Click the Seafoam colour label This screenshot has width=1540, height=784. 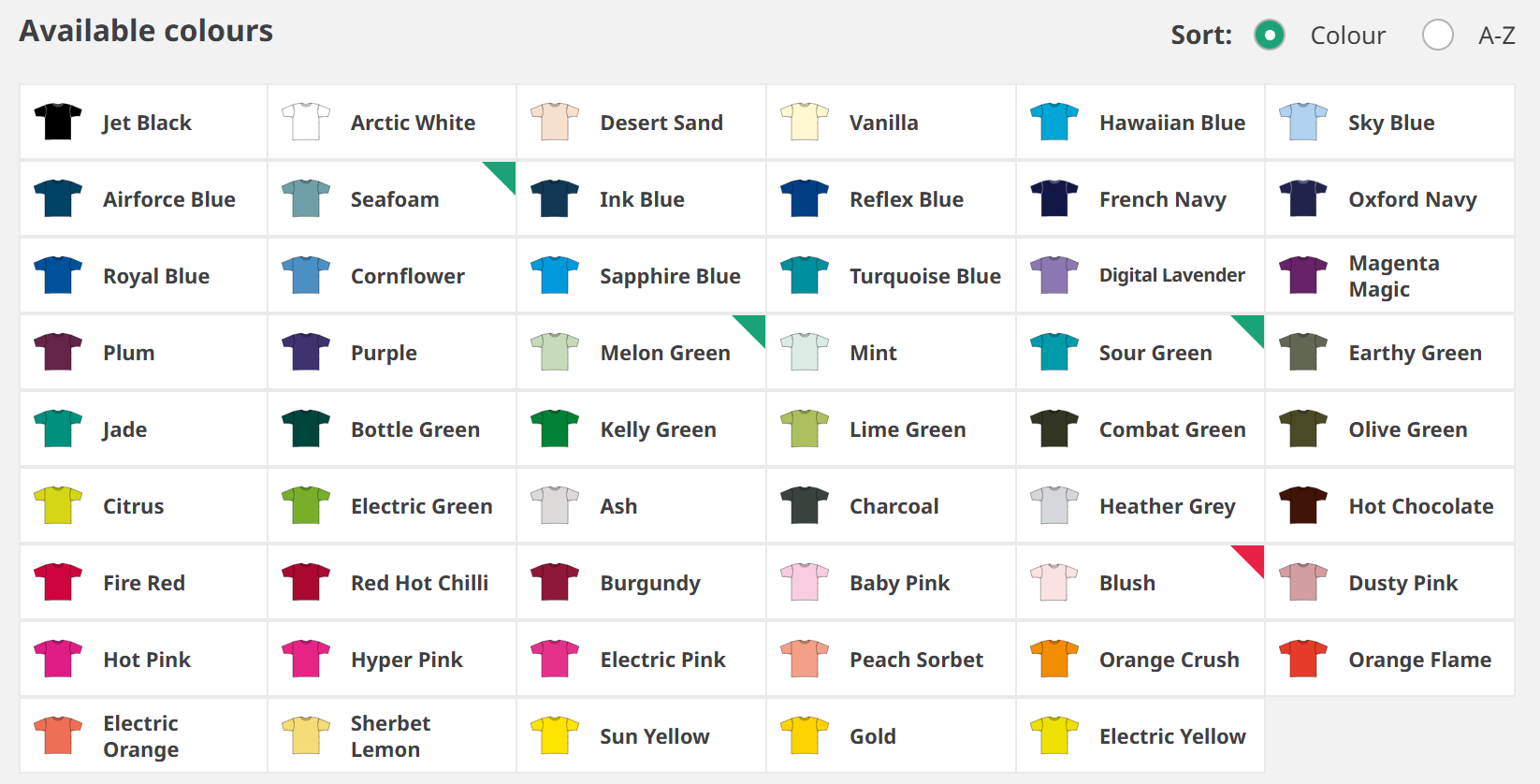click(x=394, y=199)
